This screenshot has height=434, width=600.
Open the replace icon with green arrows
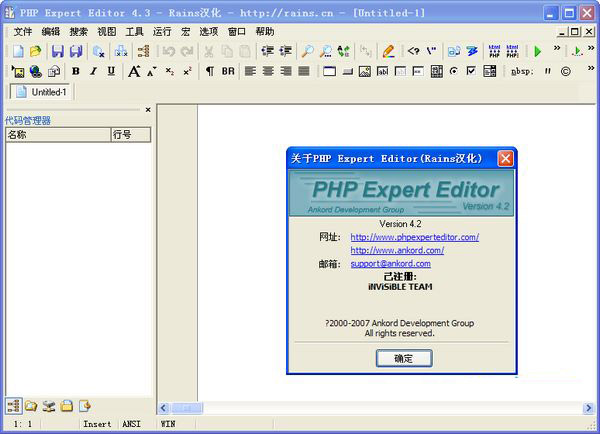point(344,51)
